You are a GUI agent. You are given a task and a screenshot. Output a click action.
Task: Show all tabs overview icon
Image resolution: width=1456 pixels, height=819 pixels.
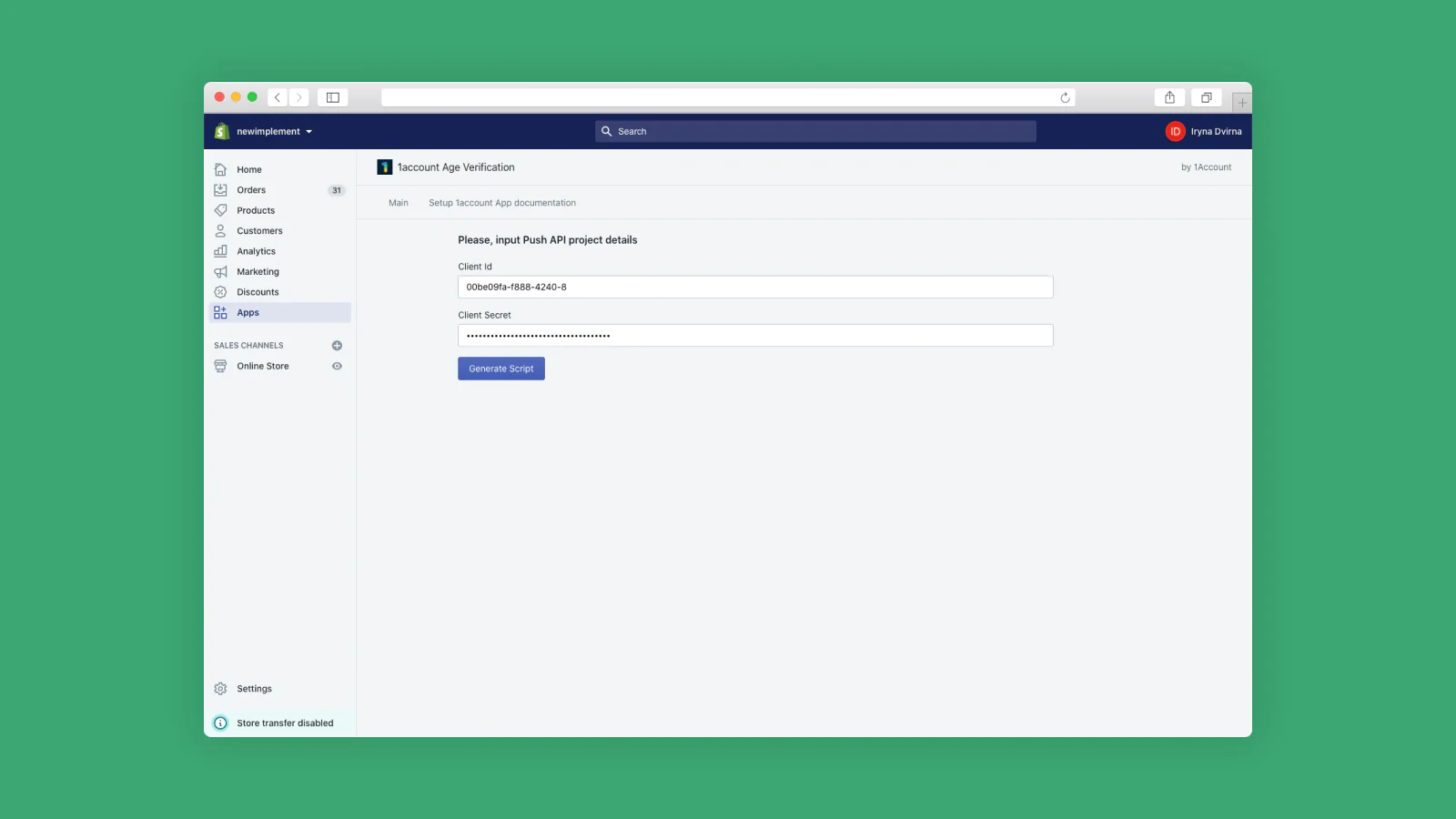[1207, 97]
